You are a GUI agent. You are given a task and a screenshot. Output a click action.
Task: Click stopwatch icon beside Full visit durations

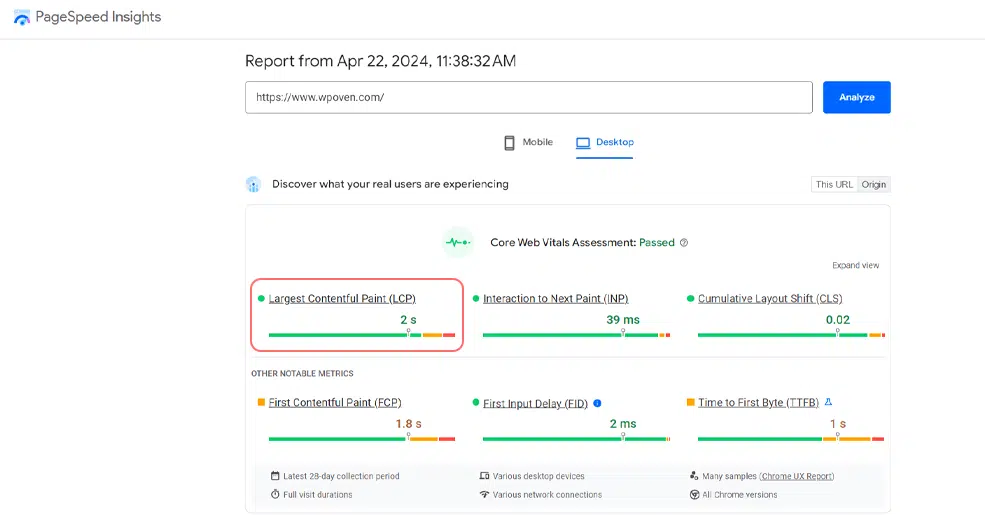[x=275, y=494]
